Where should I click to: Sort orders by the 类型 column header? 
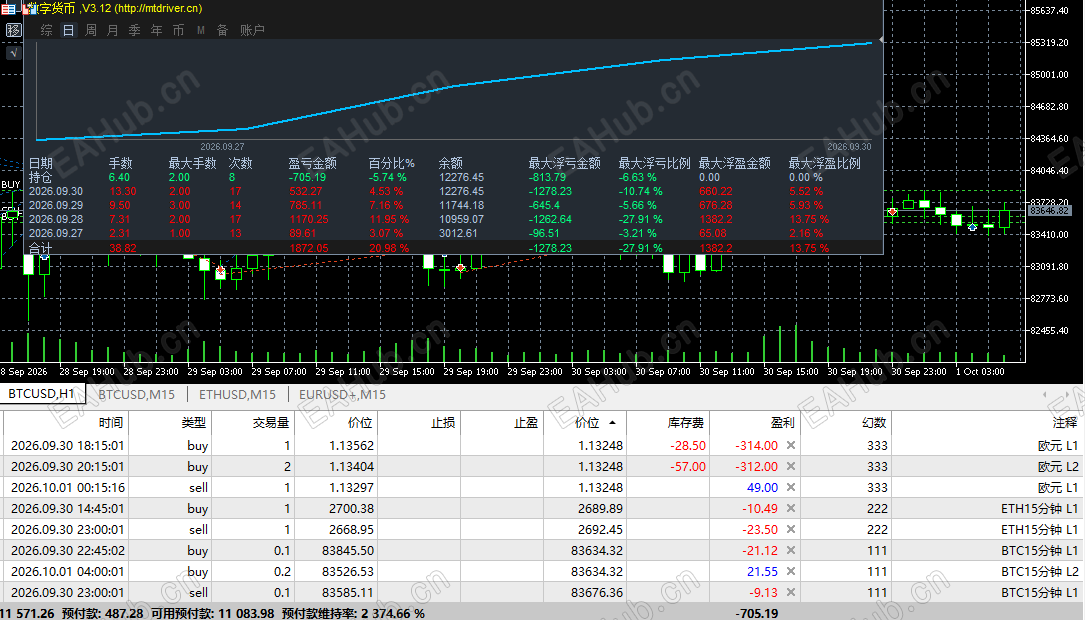point(170,422)
